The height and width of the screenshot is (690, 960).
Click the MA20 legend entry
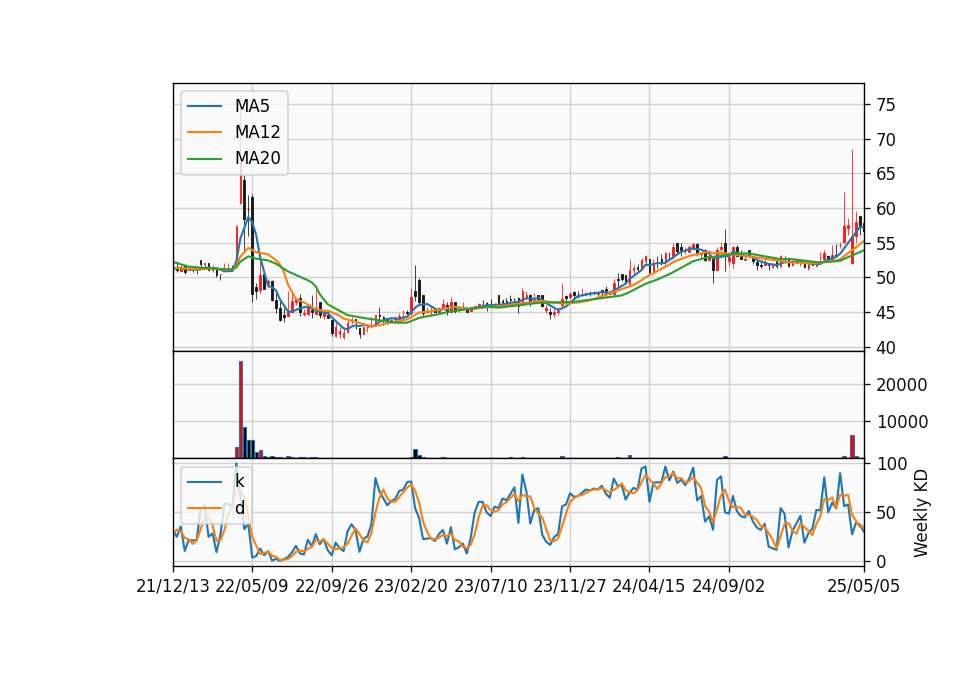(x=234, y=158)
